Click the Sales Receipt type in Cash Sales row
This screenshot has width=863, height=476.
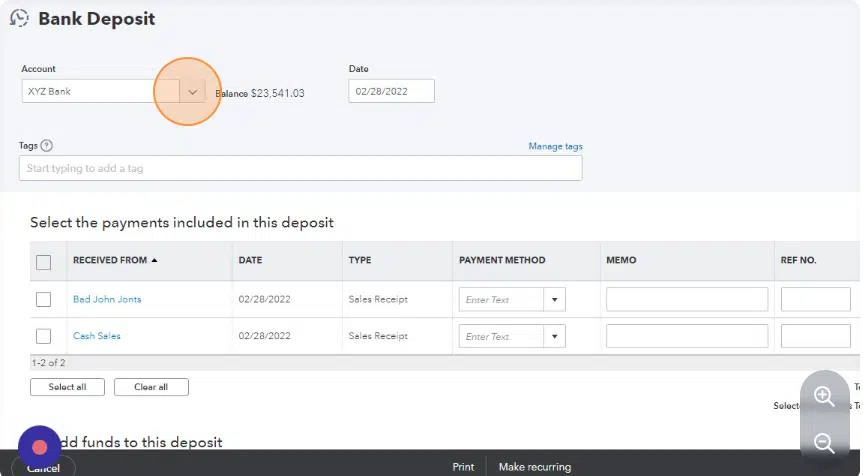(x=378, y=336)
